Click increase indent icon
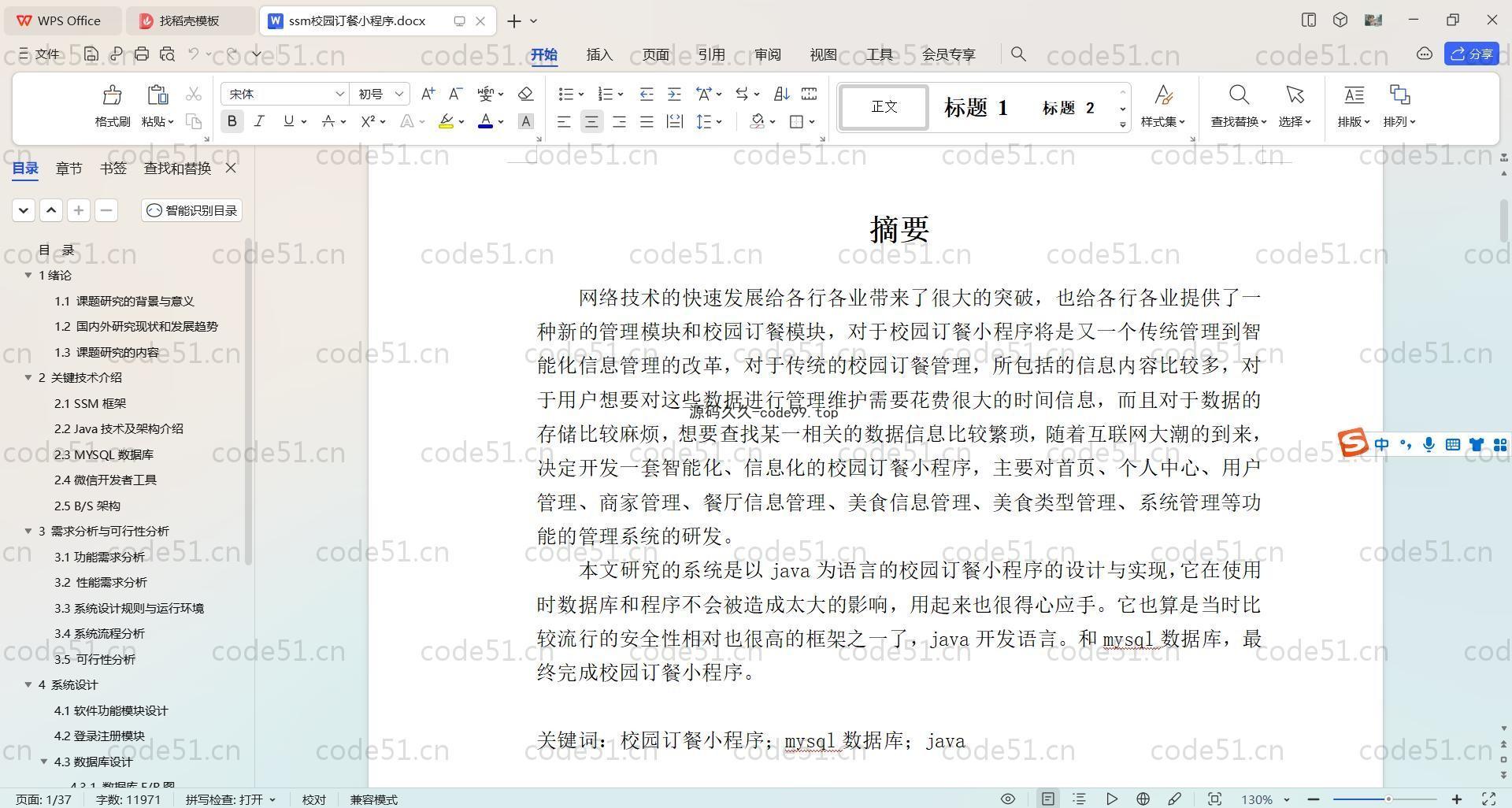 tap(674, 94)
